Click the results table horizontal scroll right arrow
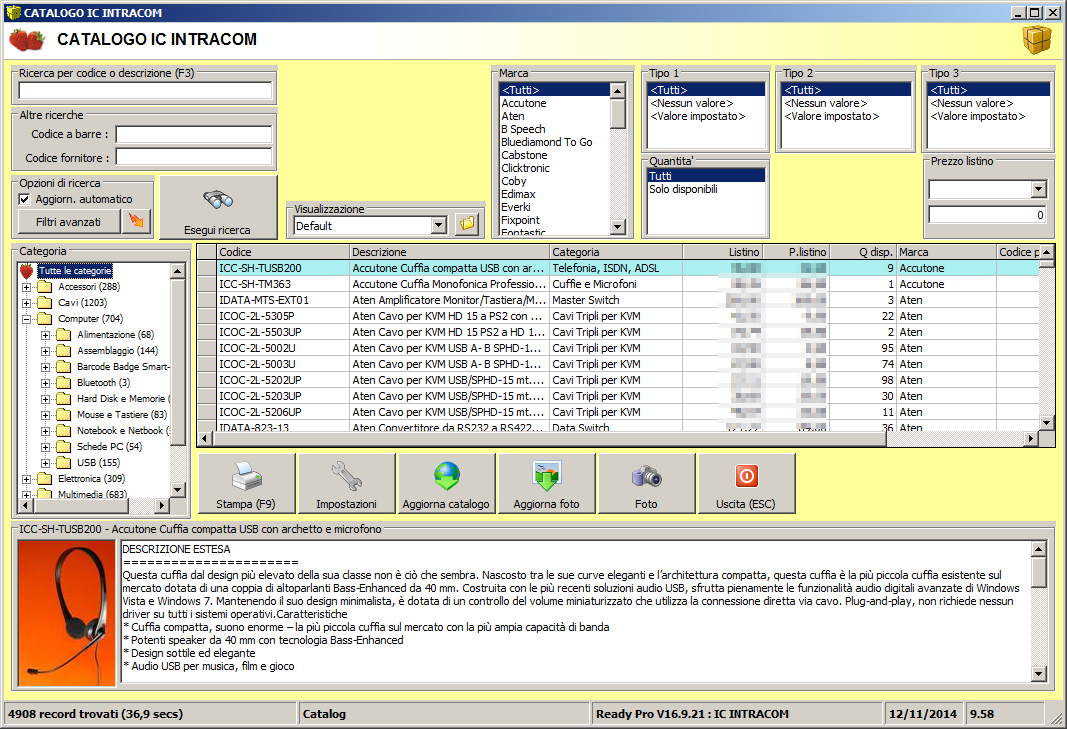This screenshot has width=1067, height=729. (x=1031, y=439)
